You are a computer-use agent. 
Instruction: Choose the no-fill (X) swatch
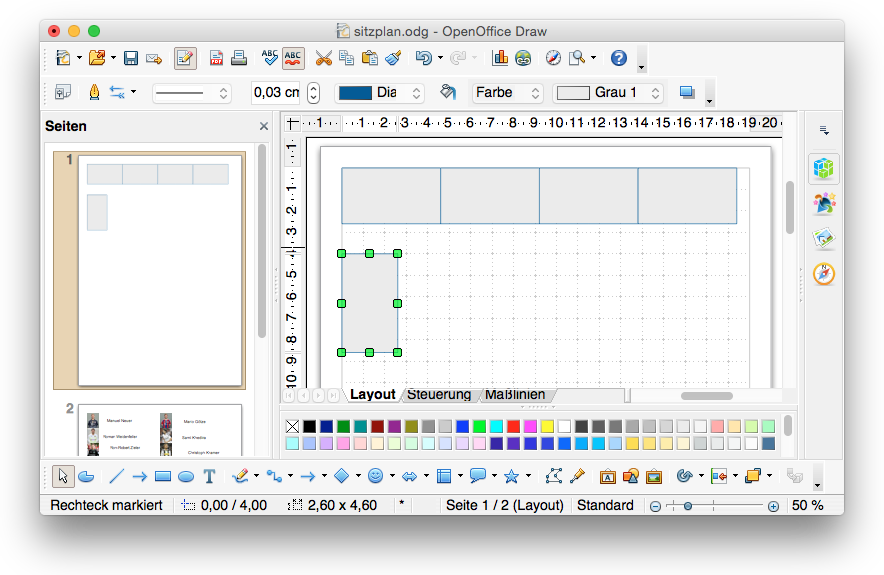point(293,426)
